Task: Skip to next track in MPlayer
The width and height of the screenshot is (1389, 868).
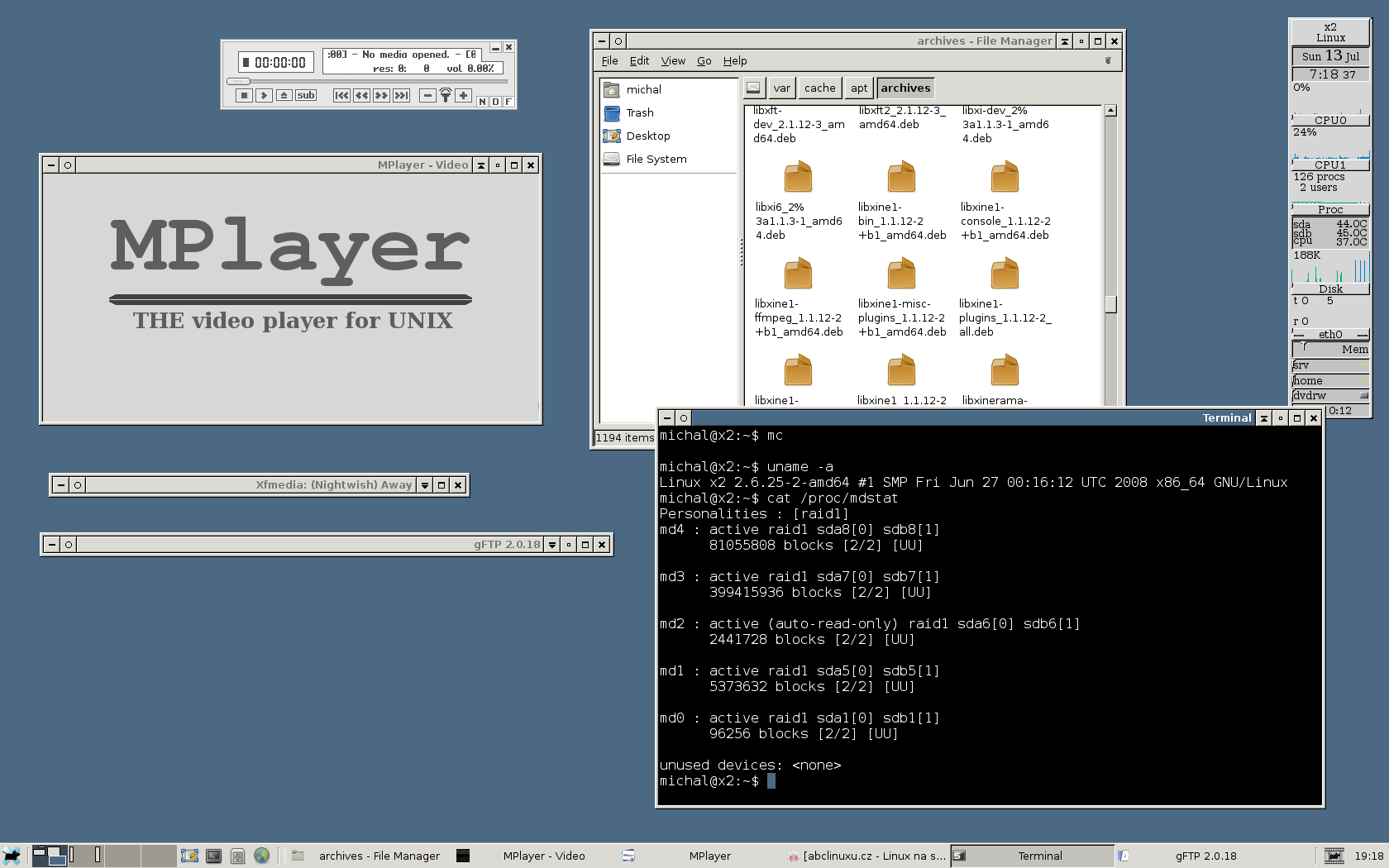Action: point(401,96)
